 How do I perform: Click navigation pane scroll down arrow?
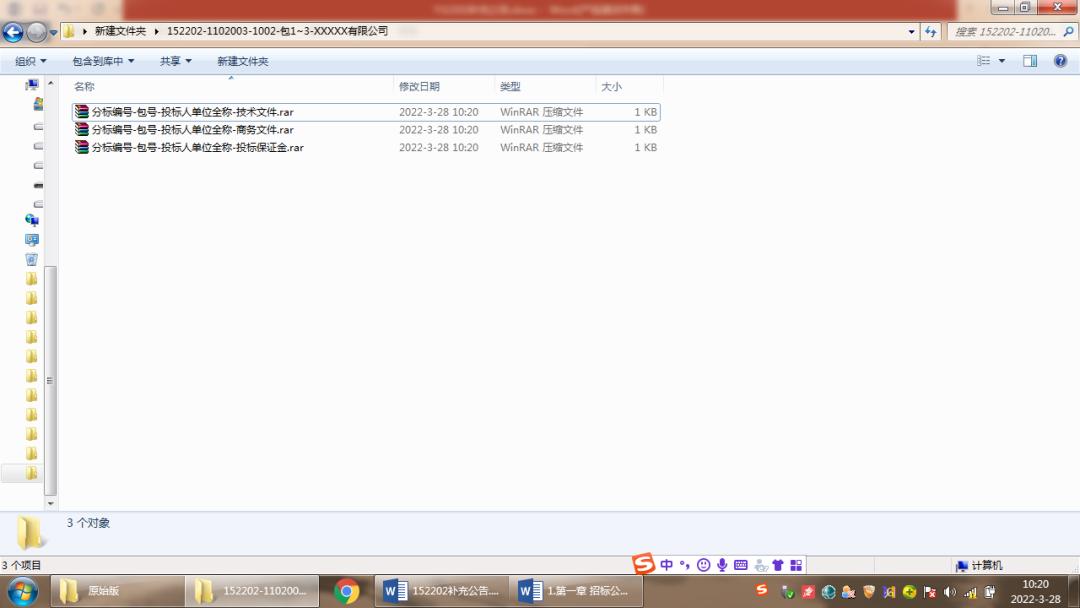(50, 503)
